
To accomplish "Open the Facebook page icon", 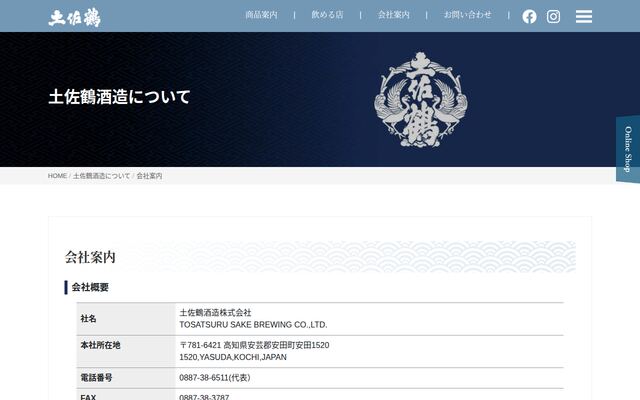I will point(529,16).
